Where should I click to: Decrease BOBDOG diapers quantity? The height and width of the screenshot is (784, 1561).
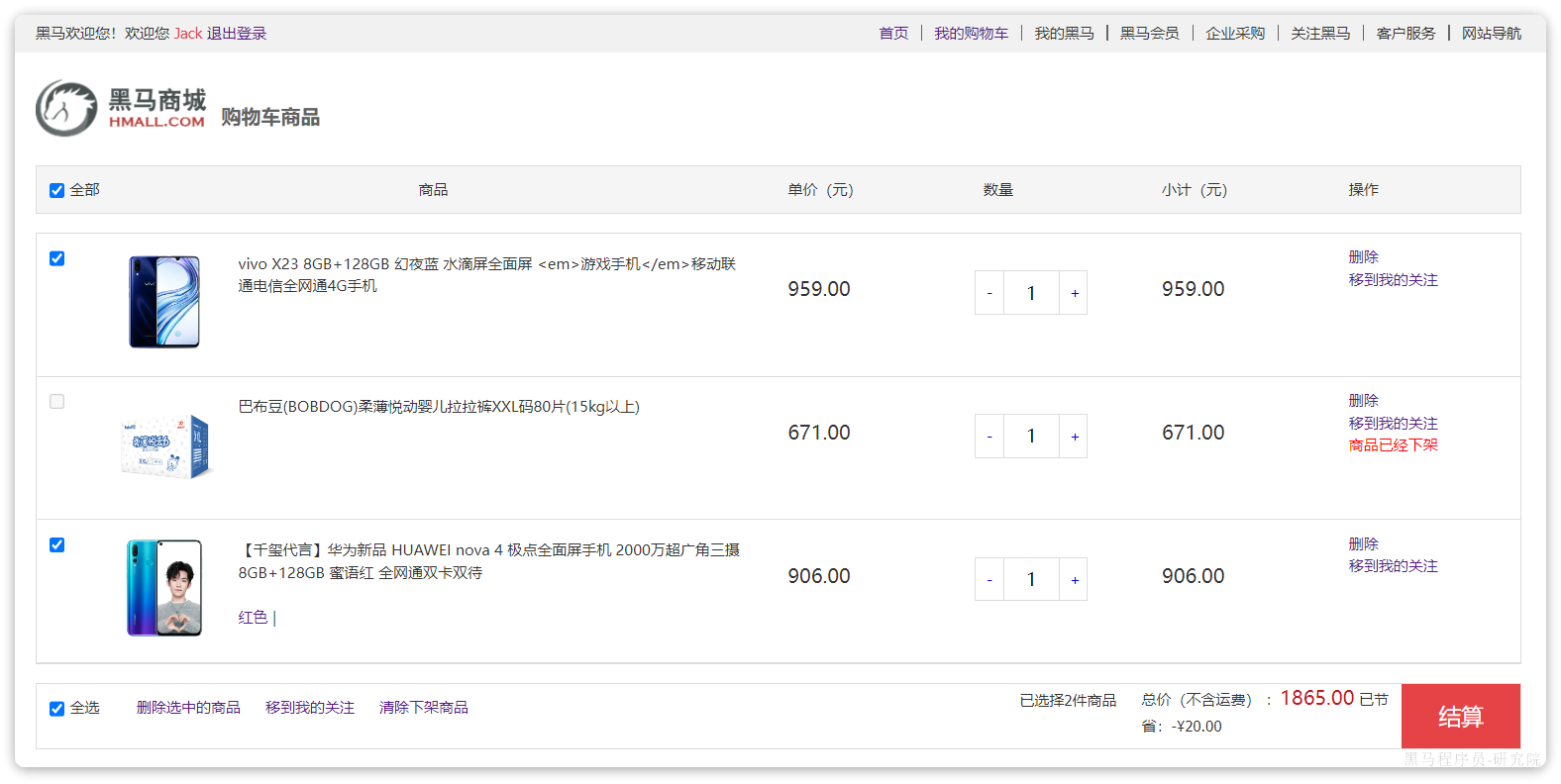tap(989, 437)
